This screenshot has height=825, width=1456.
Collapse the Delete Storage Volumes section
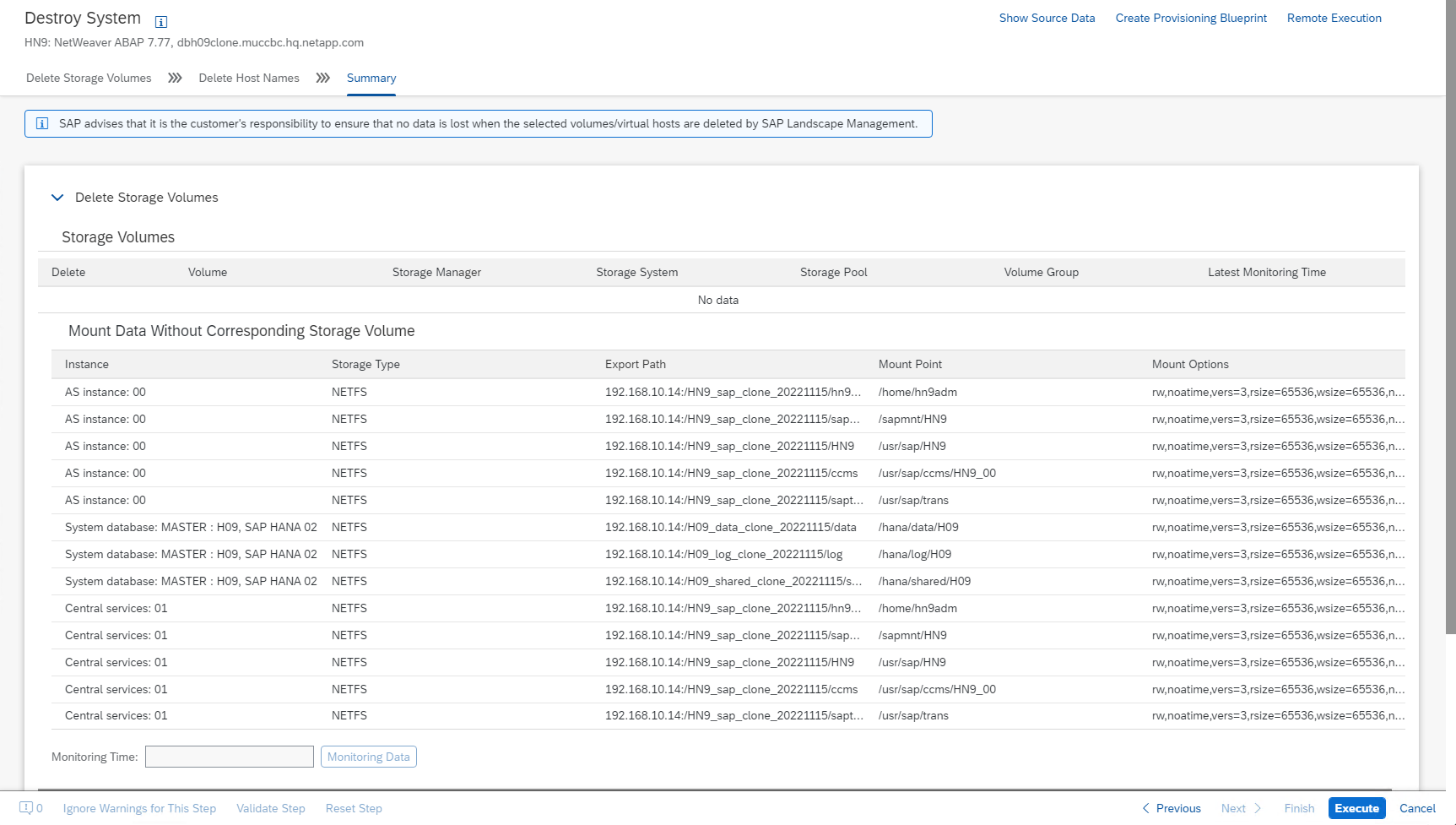[57, 198]
